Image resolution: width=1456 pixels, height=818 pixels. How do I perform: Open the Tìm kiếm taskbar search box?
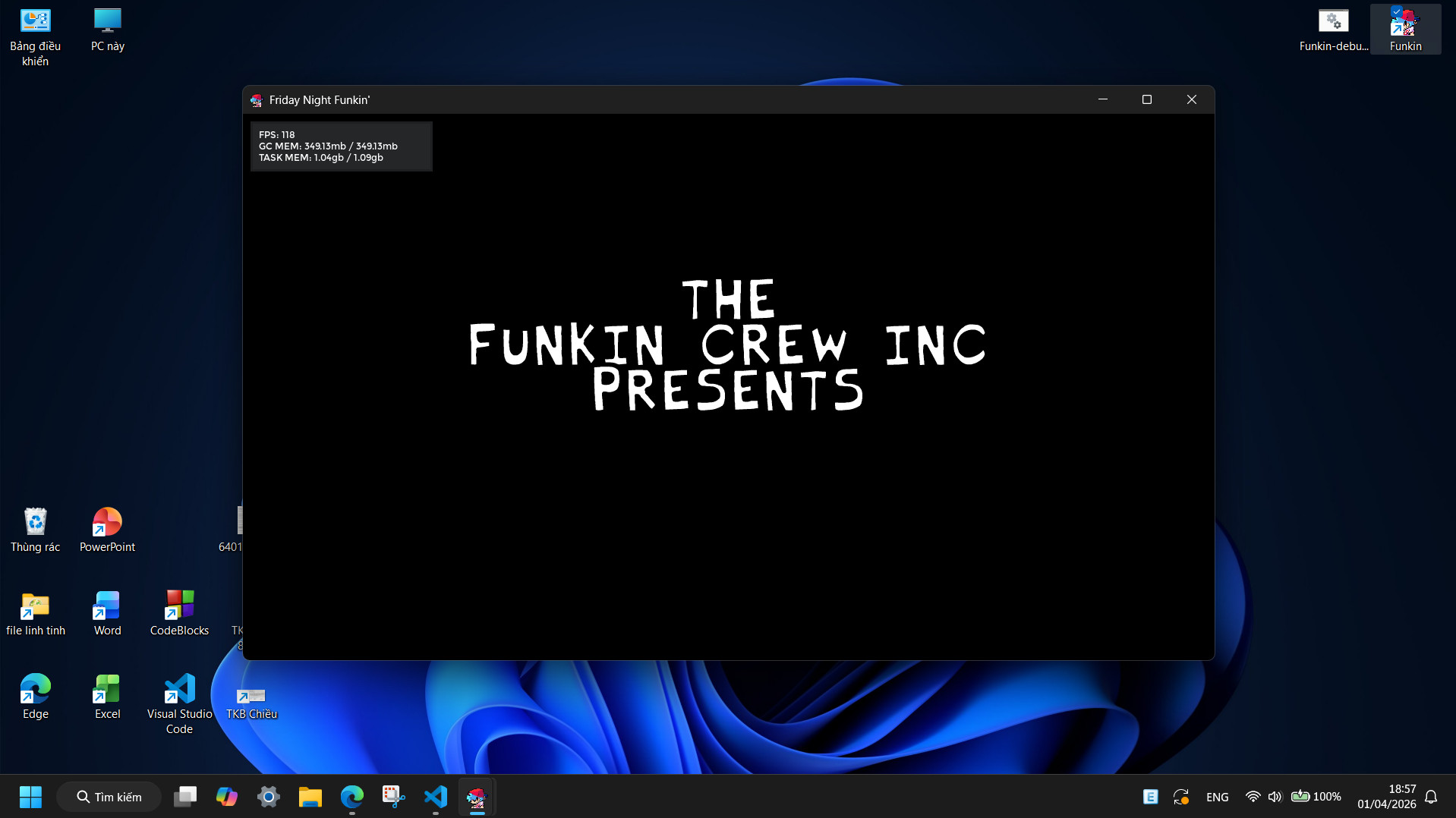point(109,797)
